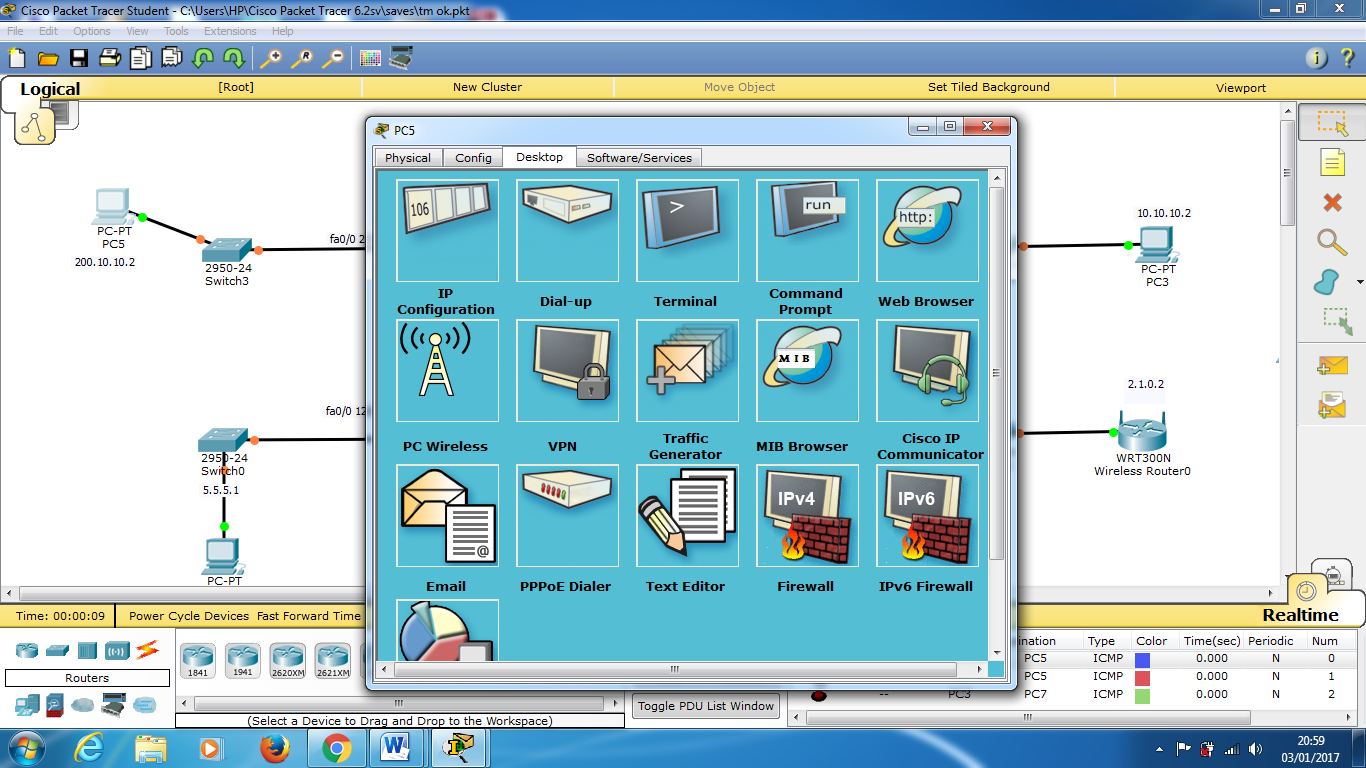
Task: Open the Text Editor app
Action: (687, 516)
